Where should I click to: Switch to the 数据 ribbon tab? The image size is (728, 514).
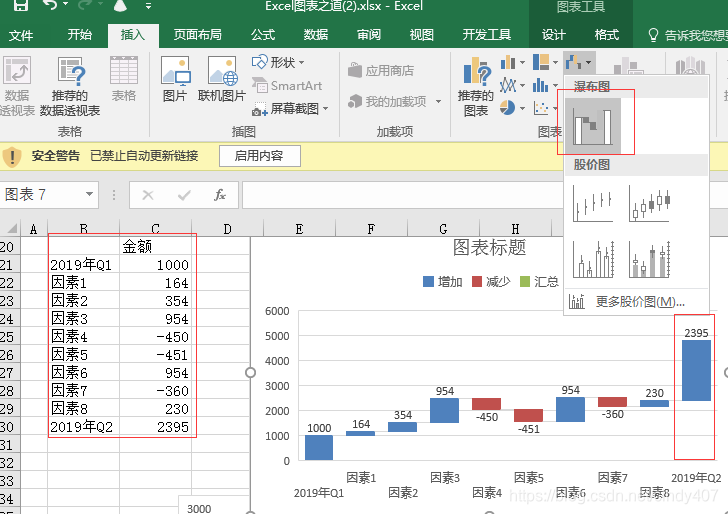316,35
